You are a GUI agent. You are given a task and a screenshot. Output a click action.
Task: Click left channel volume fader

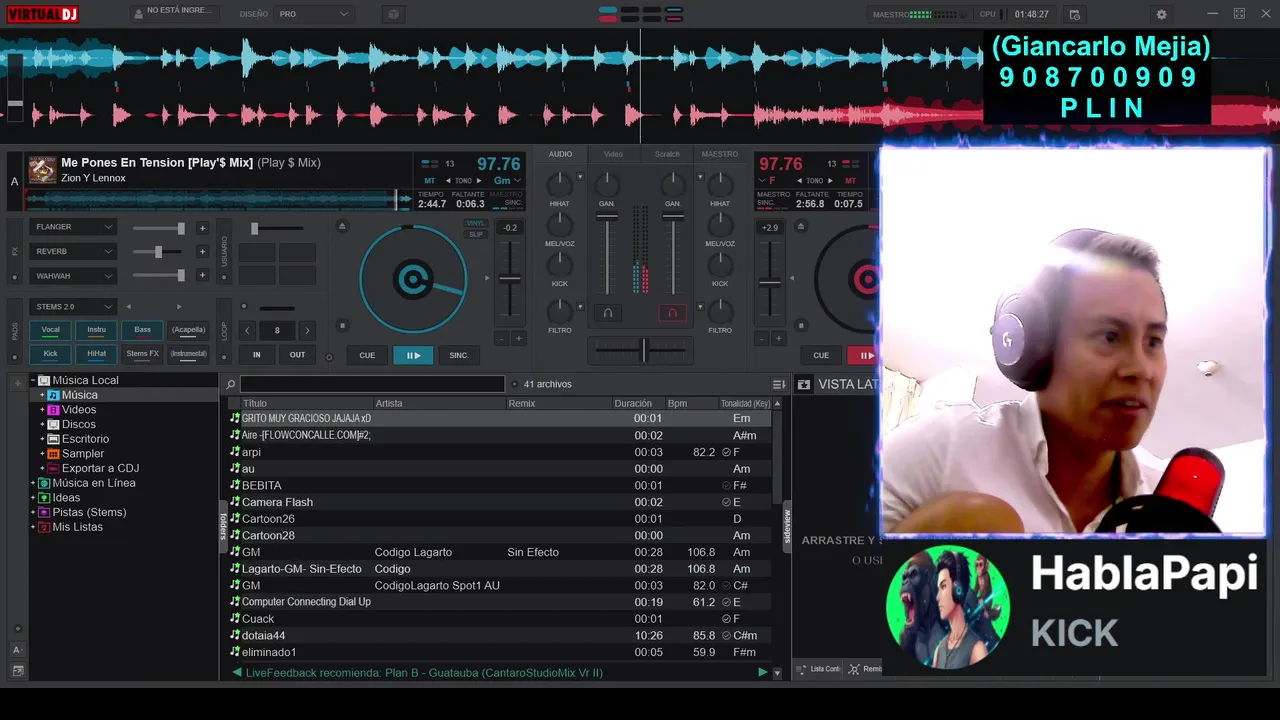[607, 216]
